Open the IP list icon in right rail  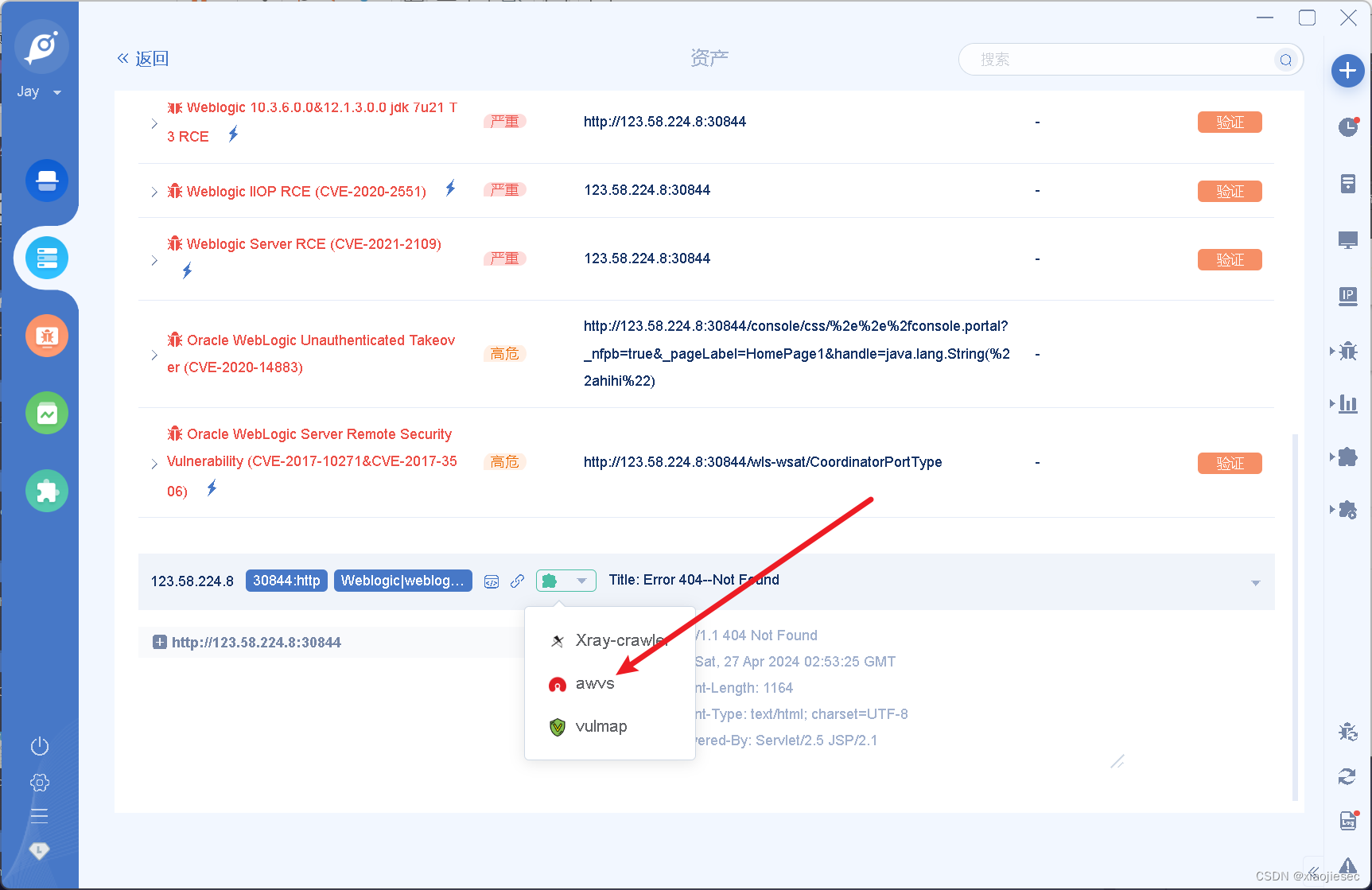pyautogui.click(x=1348, y=297)
